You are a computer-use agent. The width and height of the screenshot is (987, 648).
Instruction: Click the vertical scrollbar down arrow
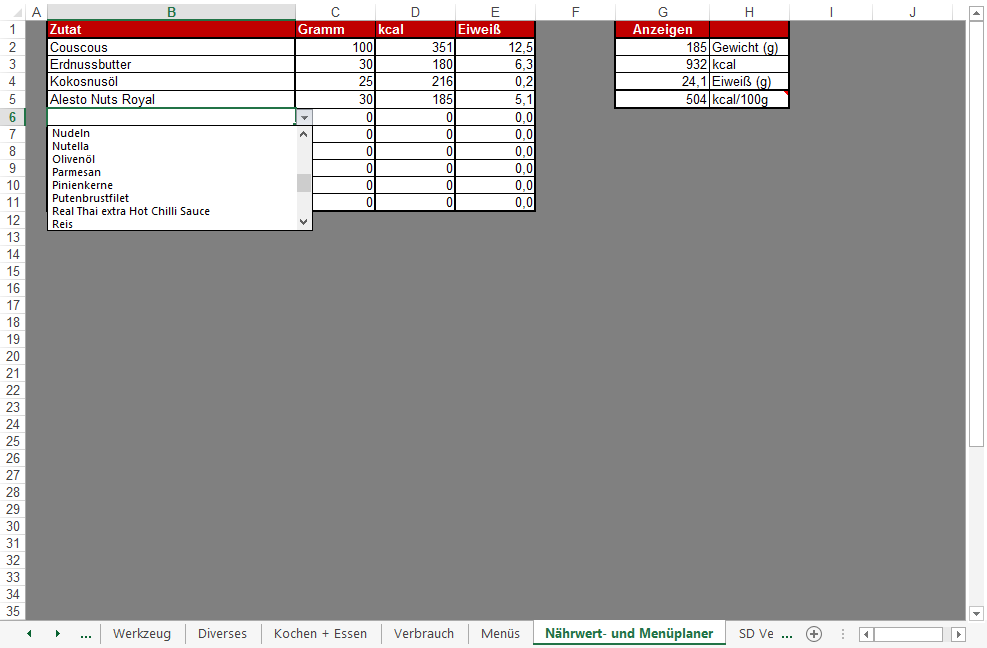[x=976, y=612]
